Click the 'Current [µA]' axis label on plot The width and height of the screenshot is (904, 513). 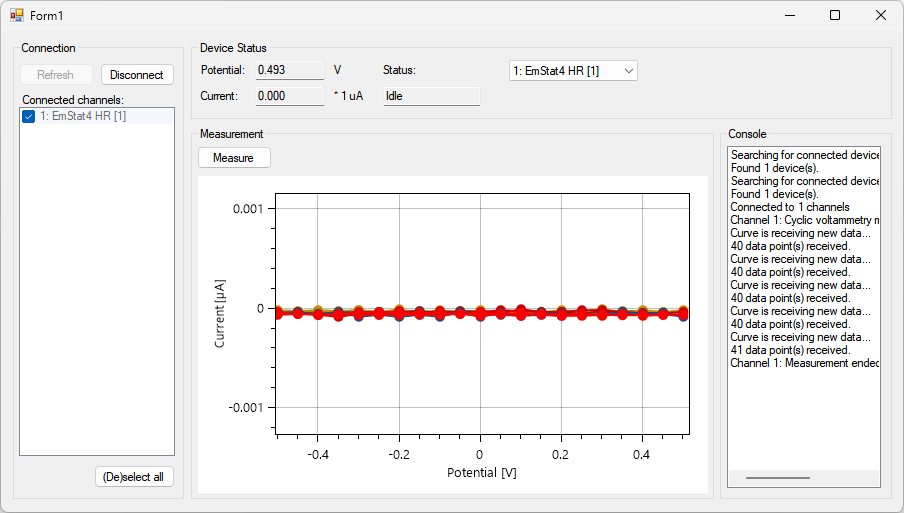pyautogui.click(x=220, y=314)
